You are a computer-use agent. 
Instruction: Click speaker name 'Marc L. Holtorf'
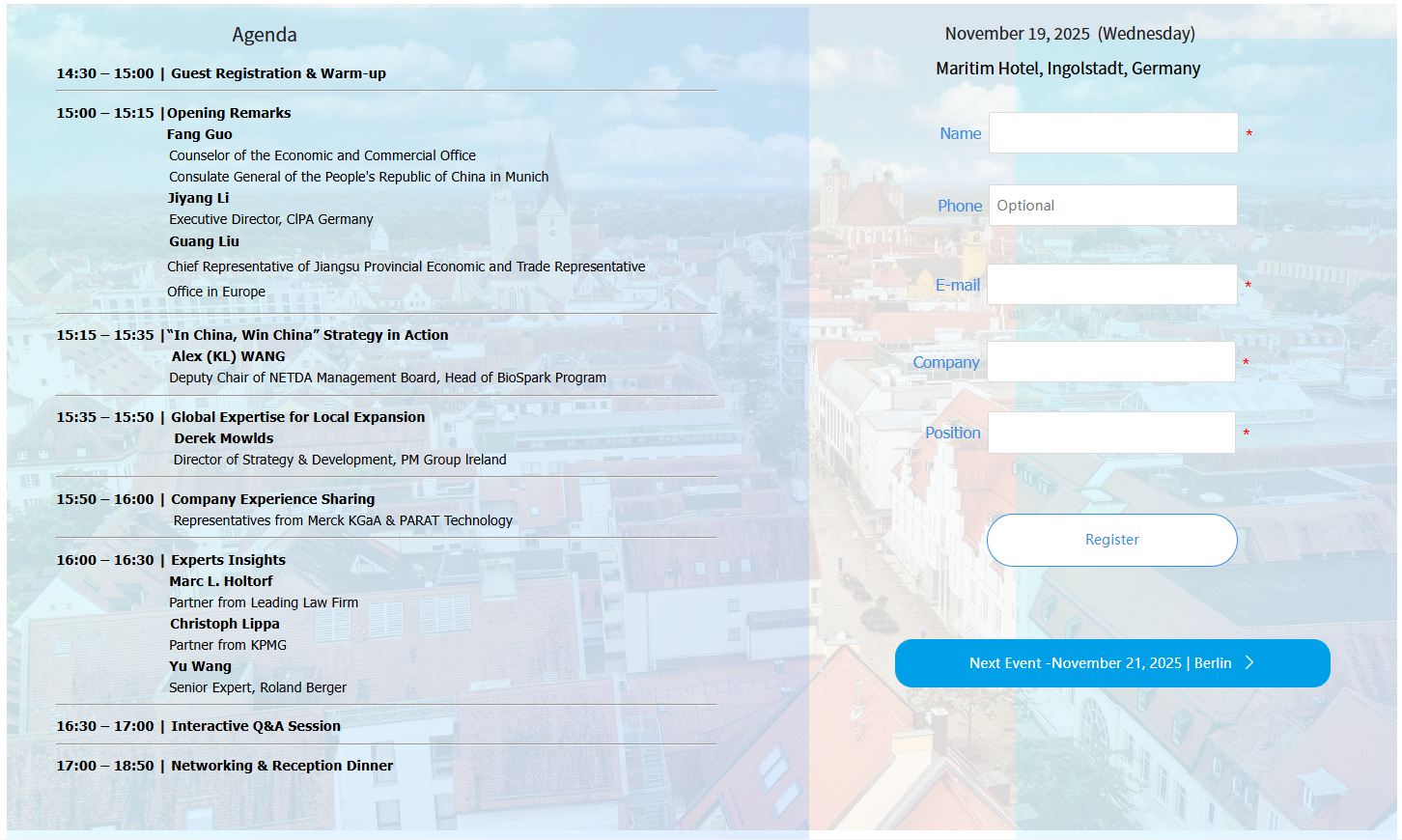click(221, 581)
